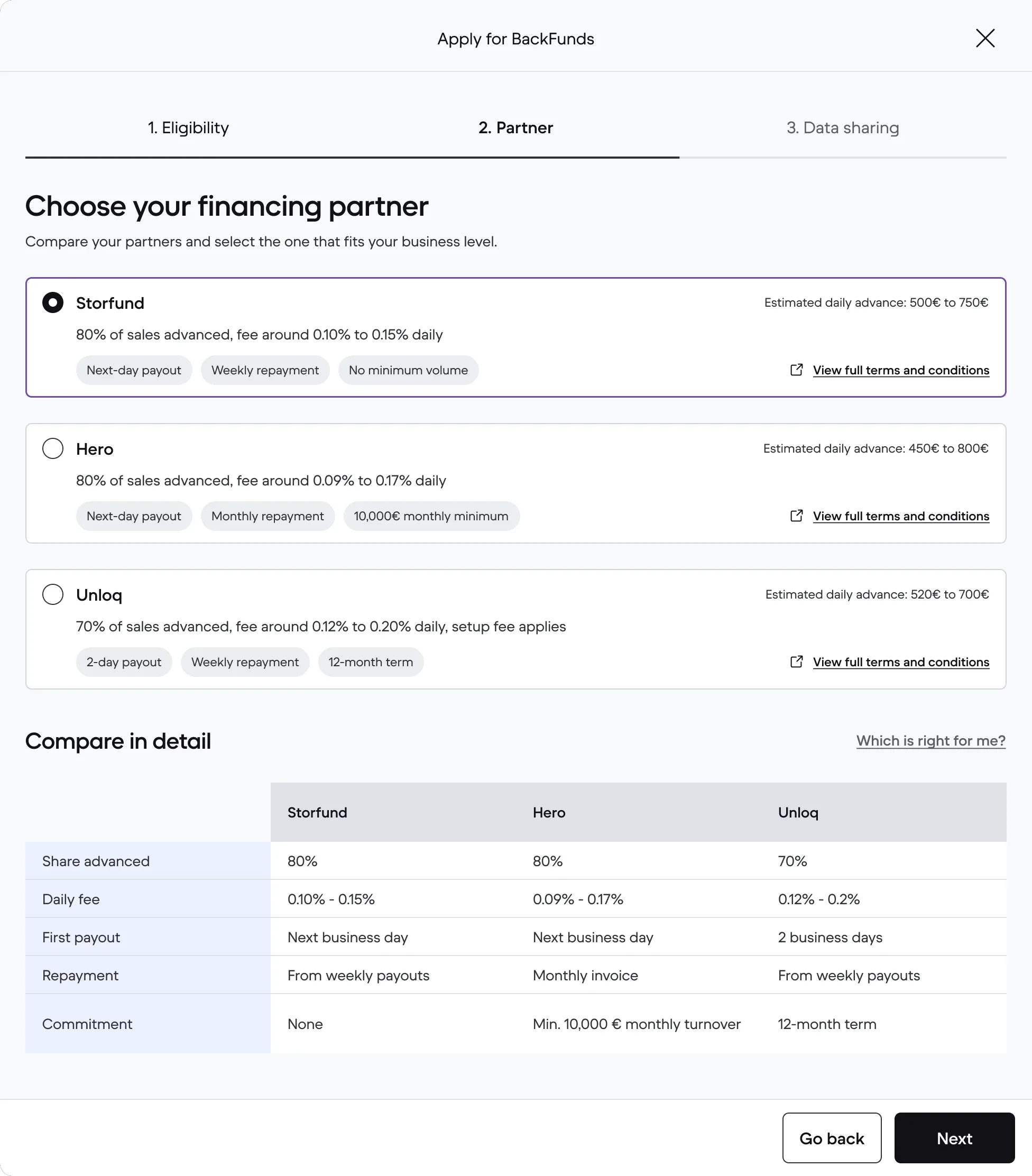Click the '0.09% - 0.17%' daily fee cell
This screenshot has width=1032, height=1176.
(578, 899)
